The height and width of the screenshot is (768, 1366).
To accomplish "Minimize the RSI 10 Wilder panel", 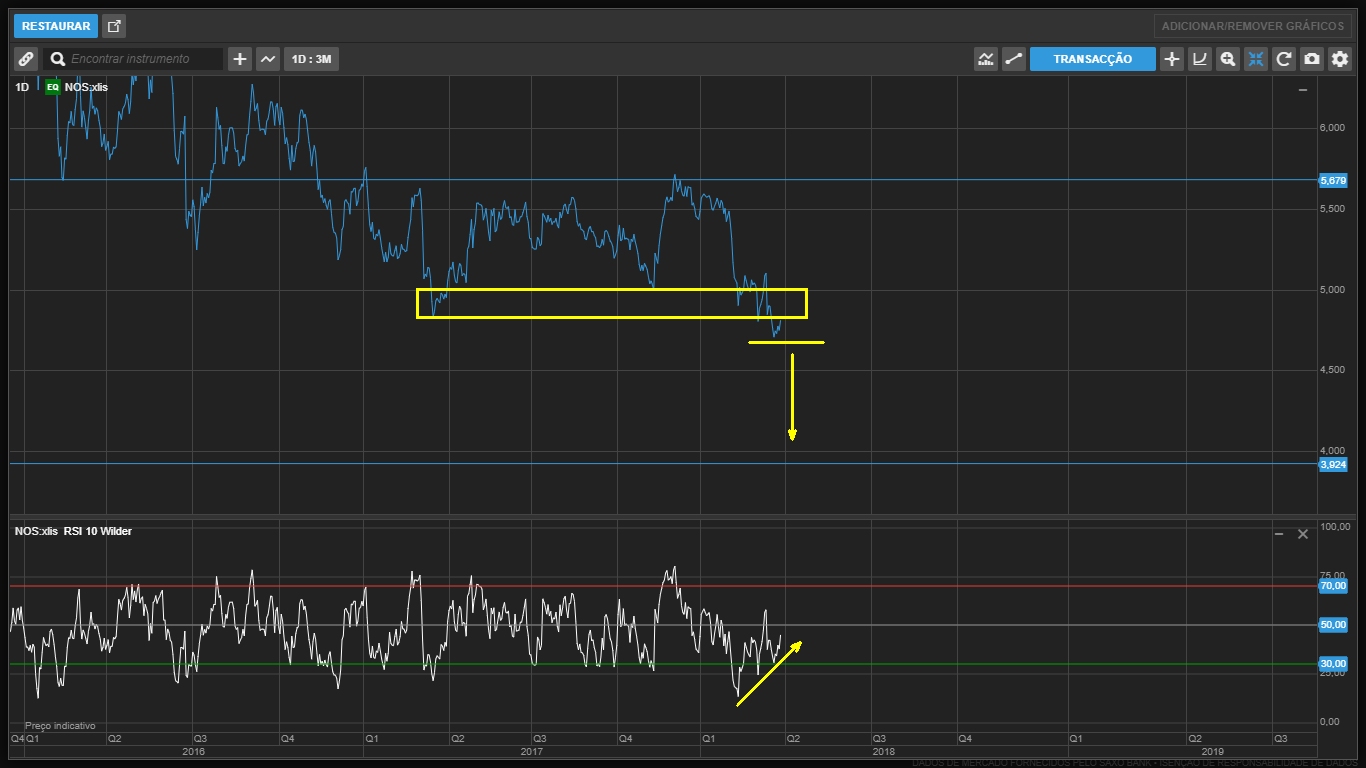I will tap(1279, 534).
